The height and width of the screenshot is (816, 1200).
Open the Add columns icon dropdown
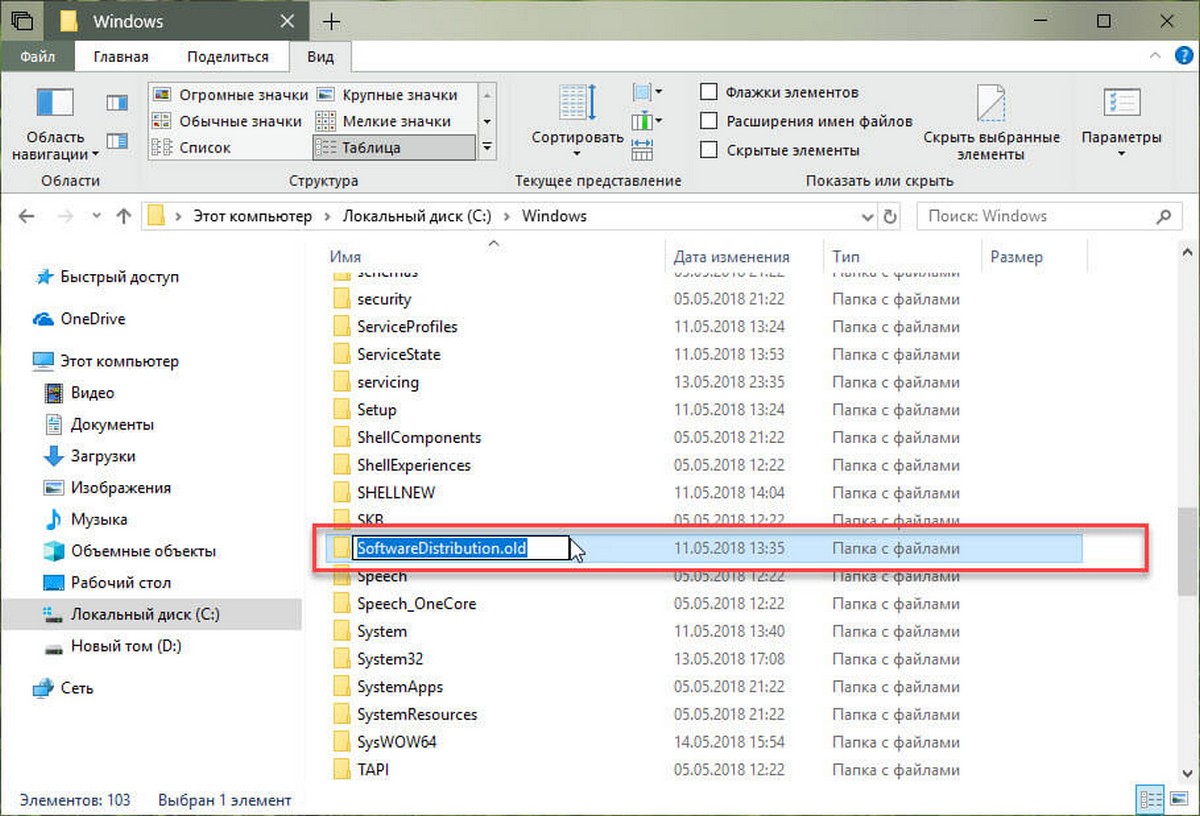point(647,121)
